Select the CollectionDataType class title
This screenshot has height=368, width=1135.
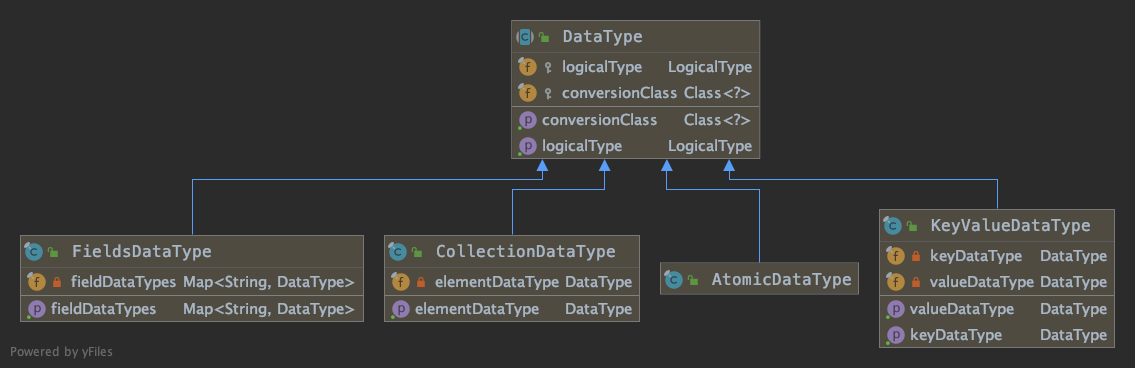click(526, 251)
